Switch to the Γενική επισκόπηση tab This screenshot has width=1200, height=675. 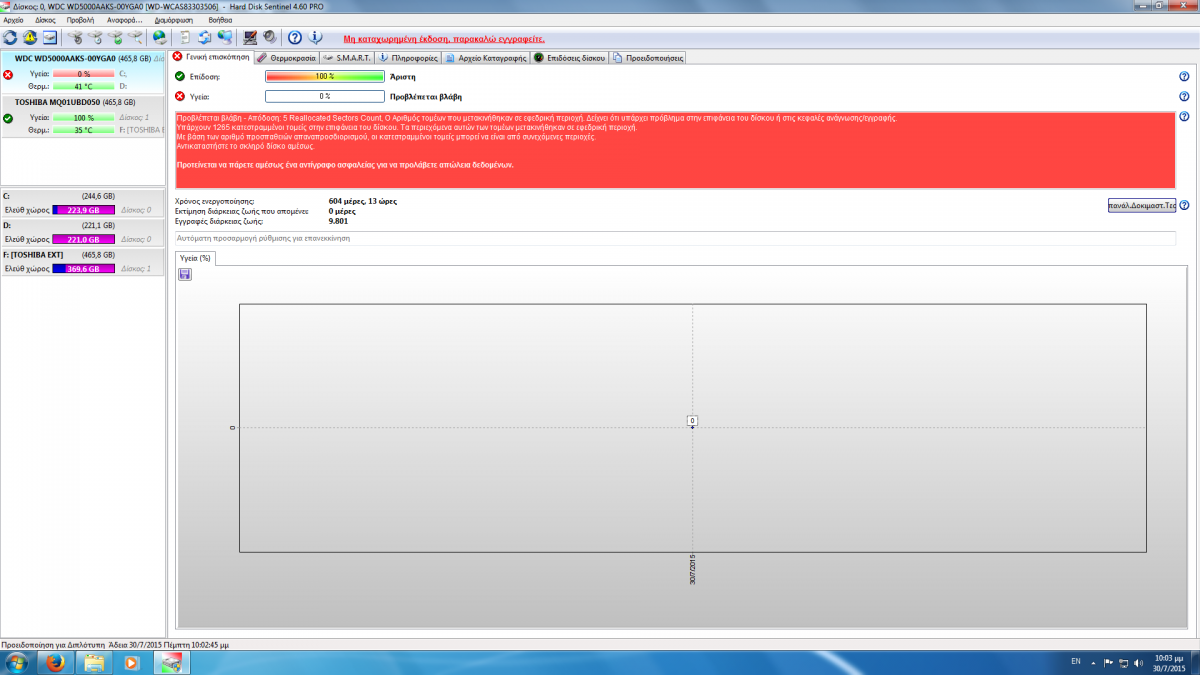[x=211, y=57]
